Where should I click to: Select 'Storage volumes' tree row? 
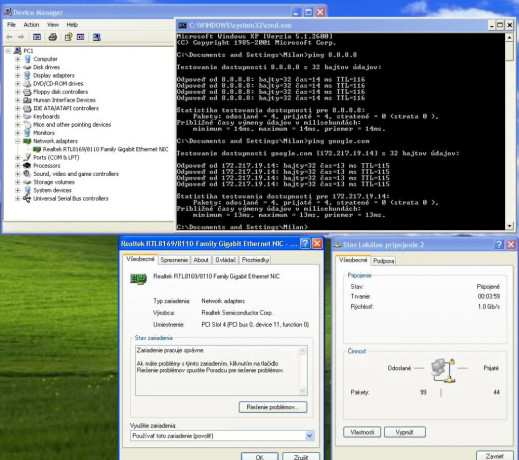(x=54, y=182)
